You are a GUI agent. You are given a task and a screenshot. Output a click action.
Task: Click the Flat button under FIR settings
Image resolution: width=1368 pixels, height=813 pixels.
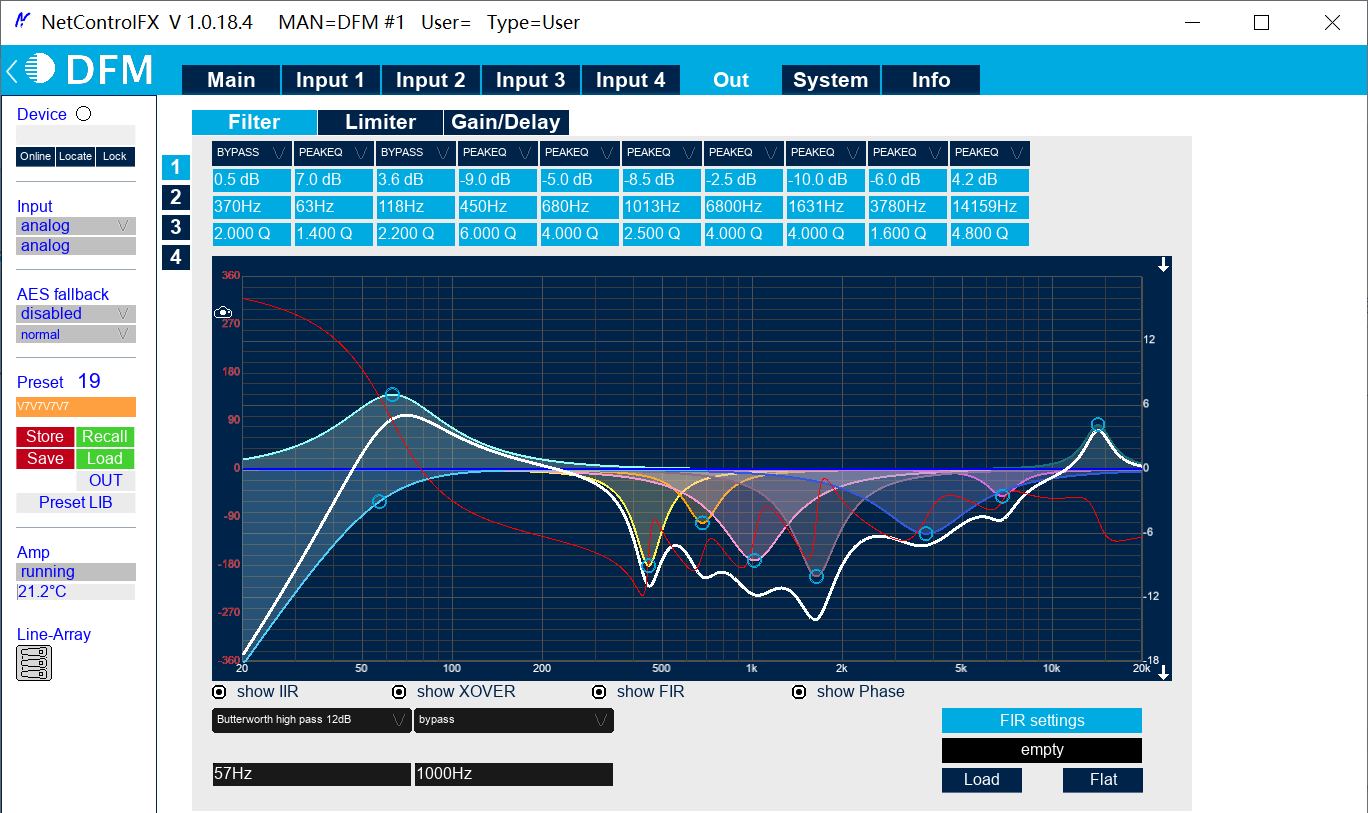[1103, 780]
